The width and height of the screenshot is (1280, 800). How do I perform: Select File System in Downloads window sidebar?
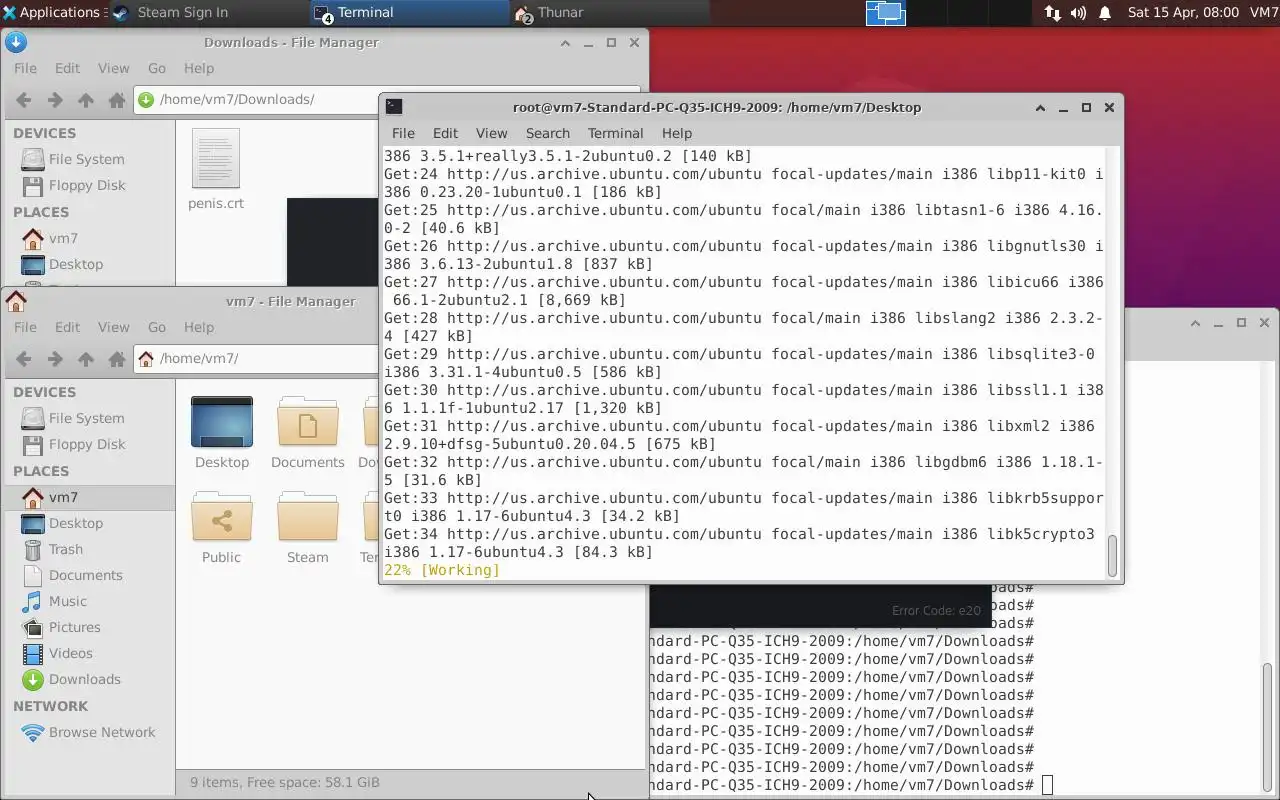(87, 159)
